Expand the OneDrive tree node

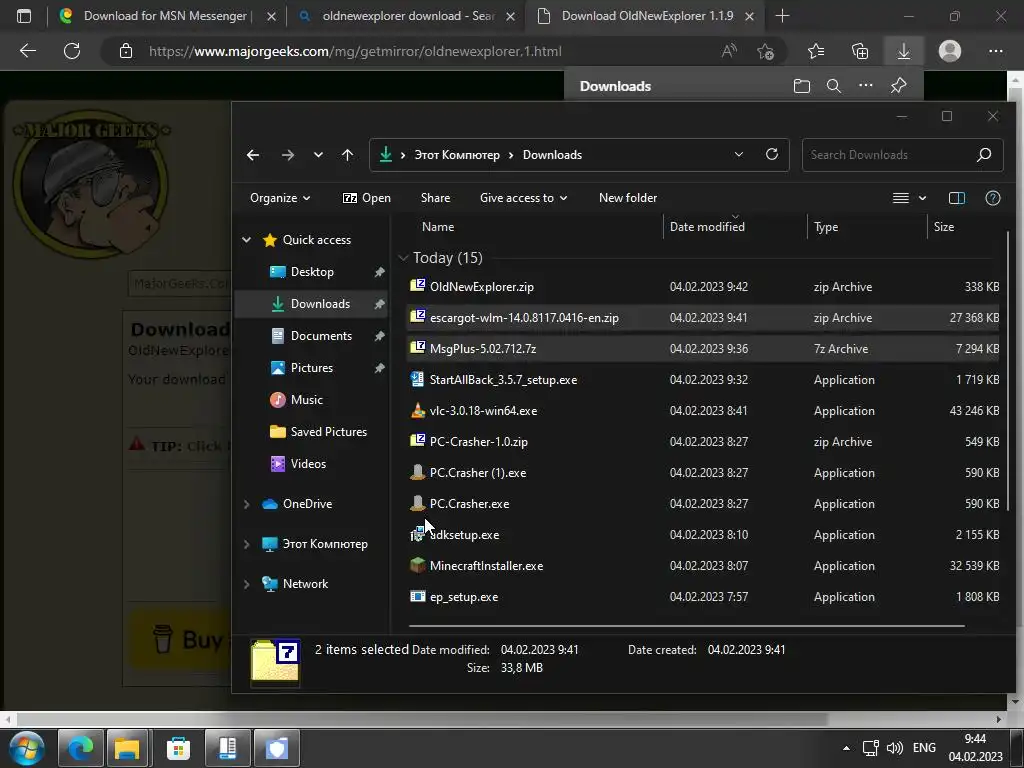click(x=247, y=504)
